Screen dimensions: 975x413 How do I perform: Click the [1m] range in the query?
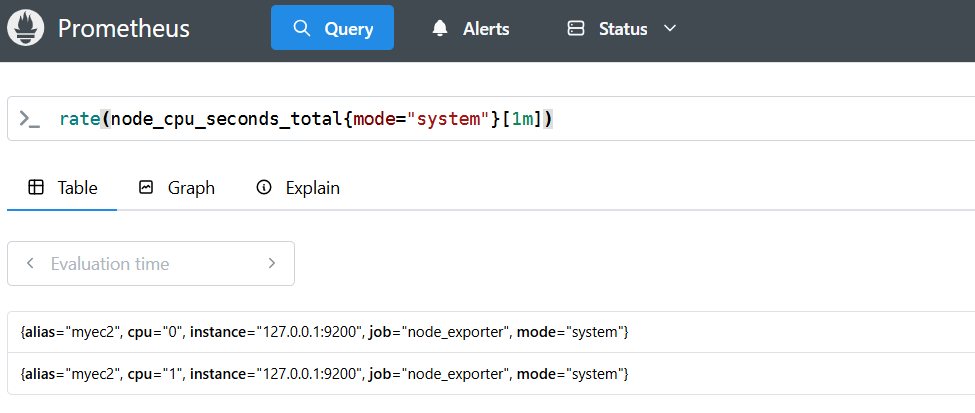(522, 119)
